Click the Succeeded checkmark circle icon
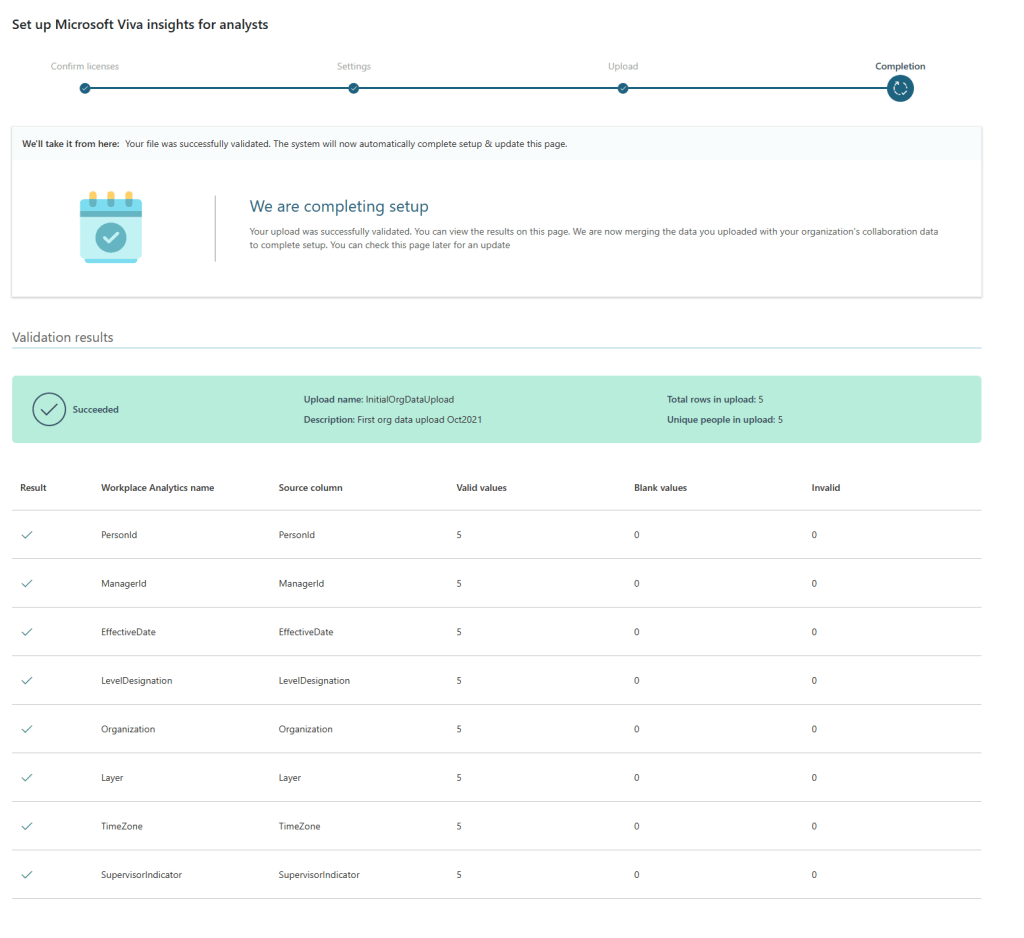 [x=49, y=409]
